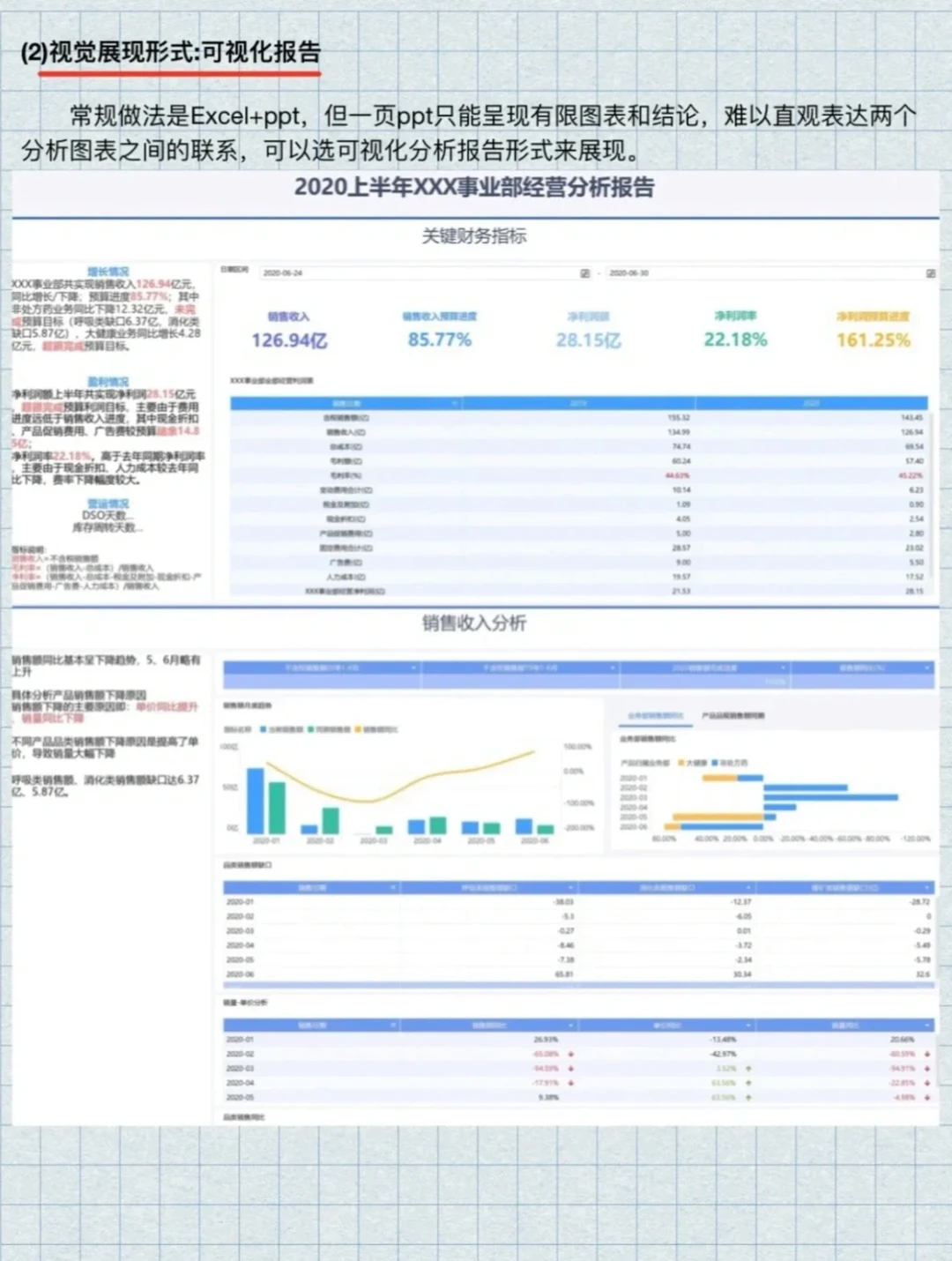Screen dimensions: 952x1261
Task: Select the 销售收入分析 section heading
Action: [474, 623]
